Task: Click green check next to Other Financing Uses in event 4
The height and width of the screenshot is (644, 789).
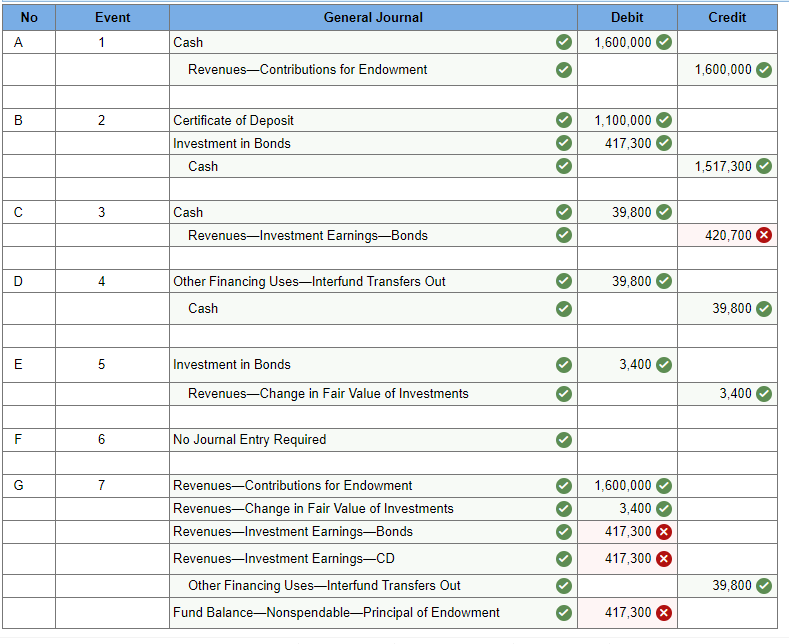Action: [x=564, y=281]
